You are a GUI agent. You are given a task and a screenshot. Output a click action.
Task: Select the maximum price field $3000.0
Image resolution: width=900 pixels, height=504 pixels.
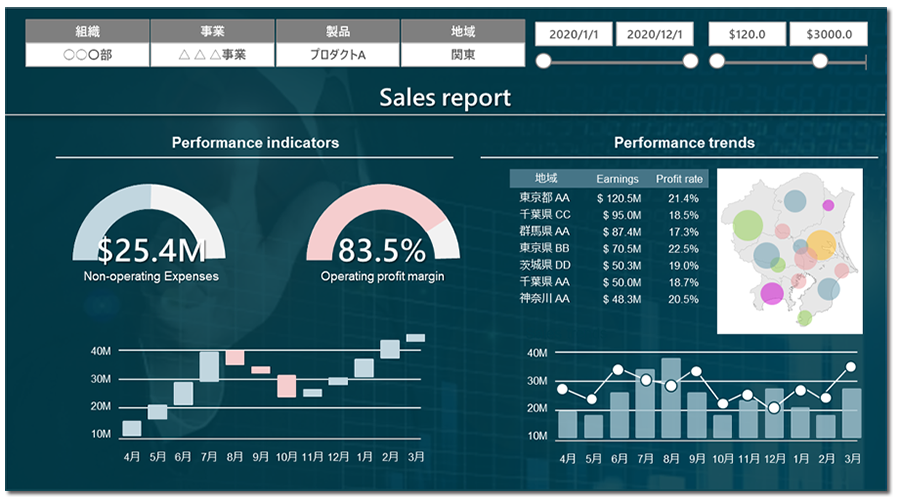point(827,34)
